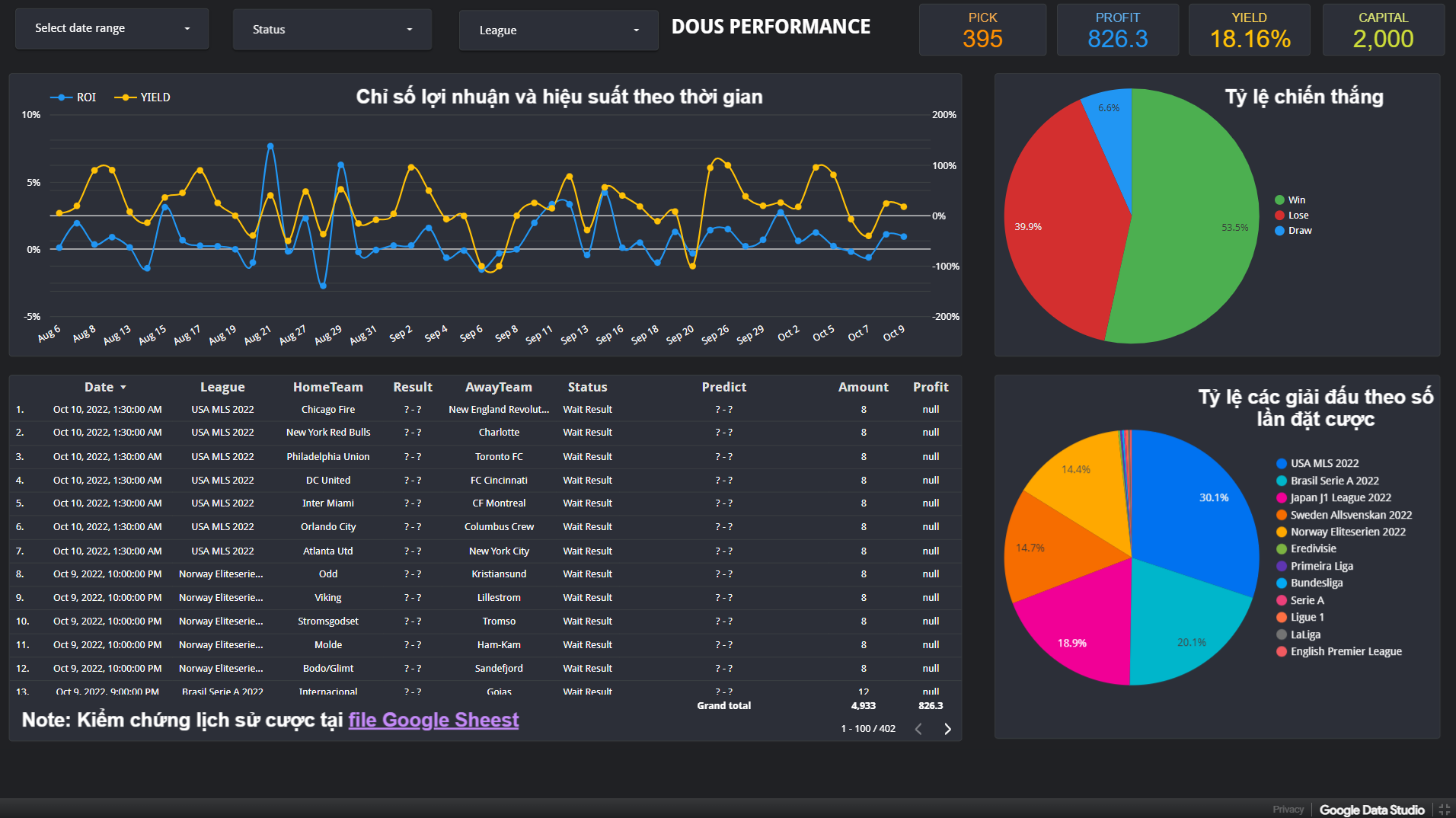
Task: Click the Date column sort arrow
Action: tap(123, 388)
